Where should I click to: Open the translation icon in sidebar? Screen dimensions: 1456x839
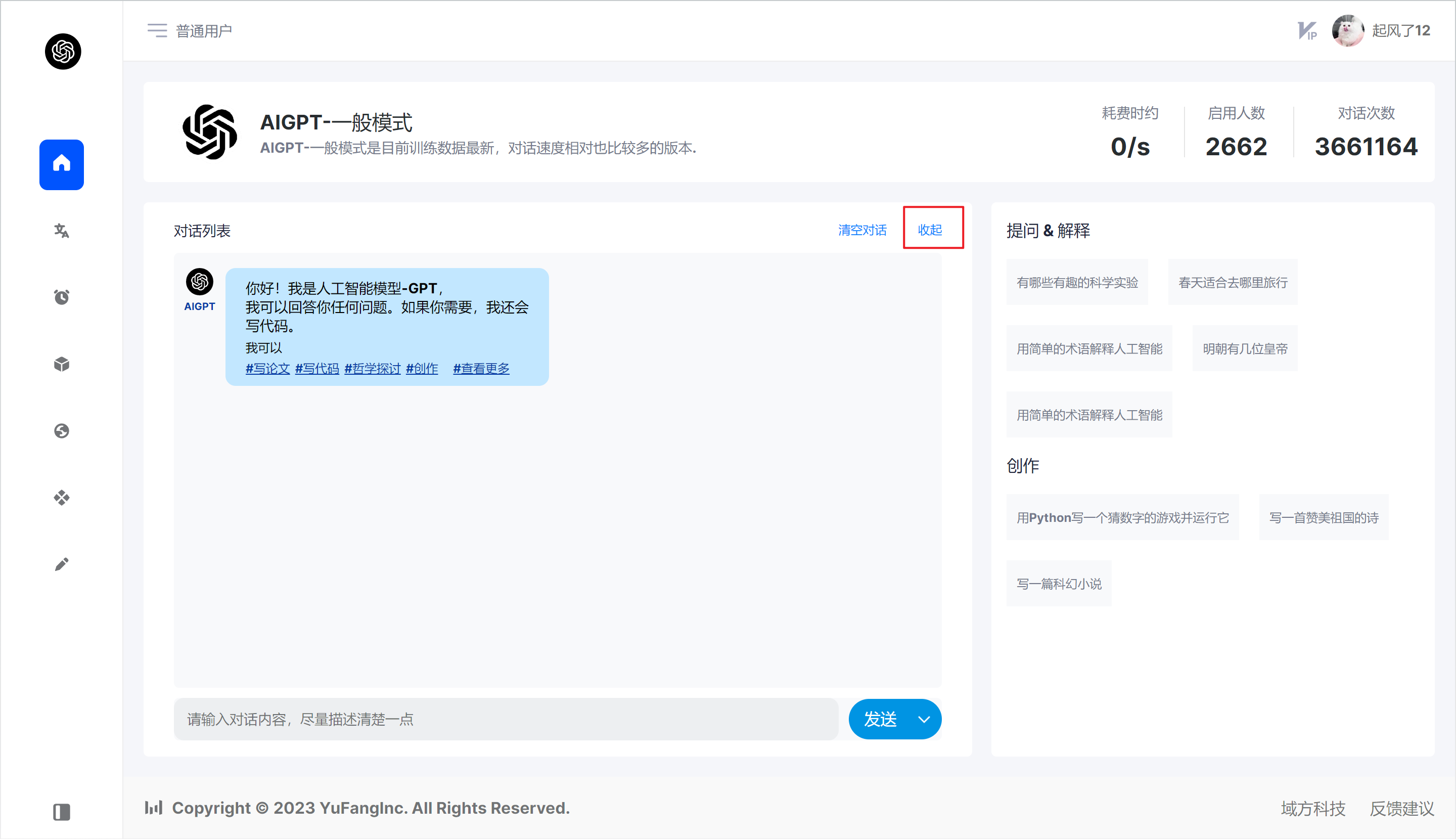tap(62, 231)
